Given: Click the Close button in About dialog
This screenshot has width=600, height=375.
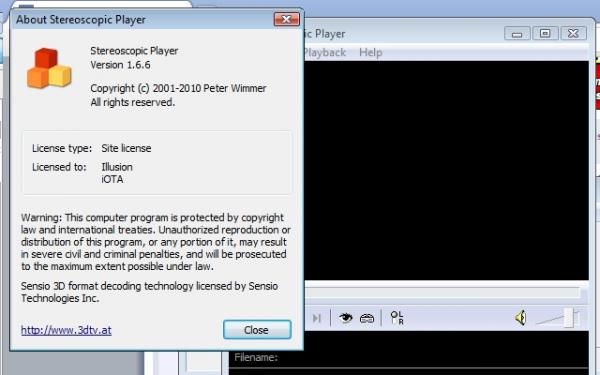Looking at the screenshot, I should click(257, 330).
